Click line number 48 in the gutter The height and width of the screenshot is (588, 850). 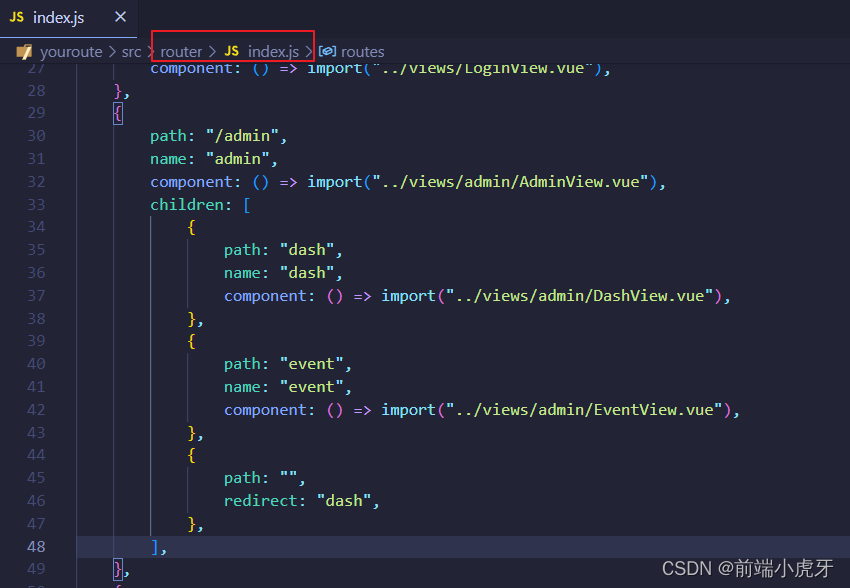point(36,547)
